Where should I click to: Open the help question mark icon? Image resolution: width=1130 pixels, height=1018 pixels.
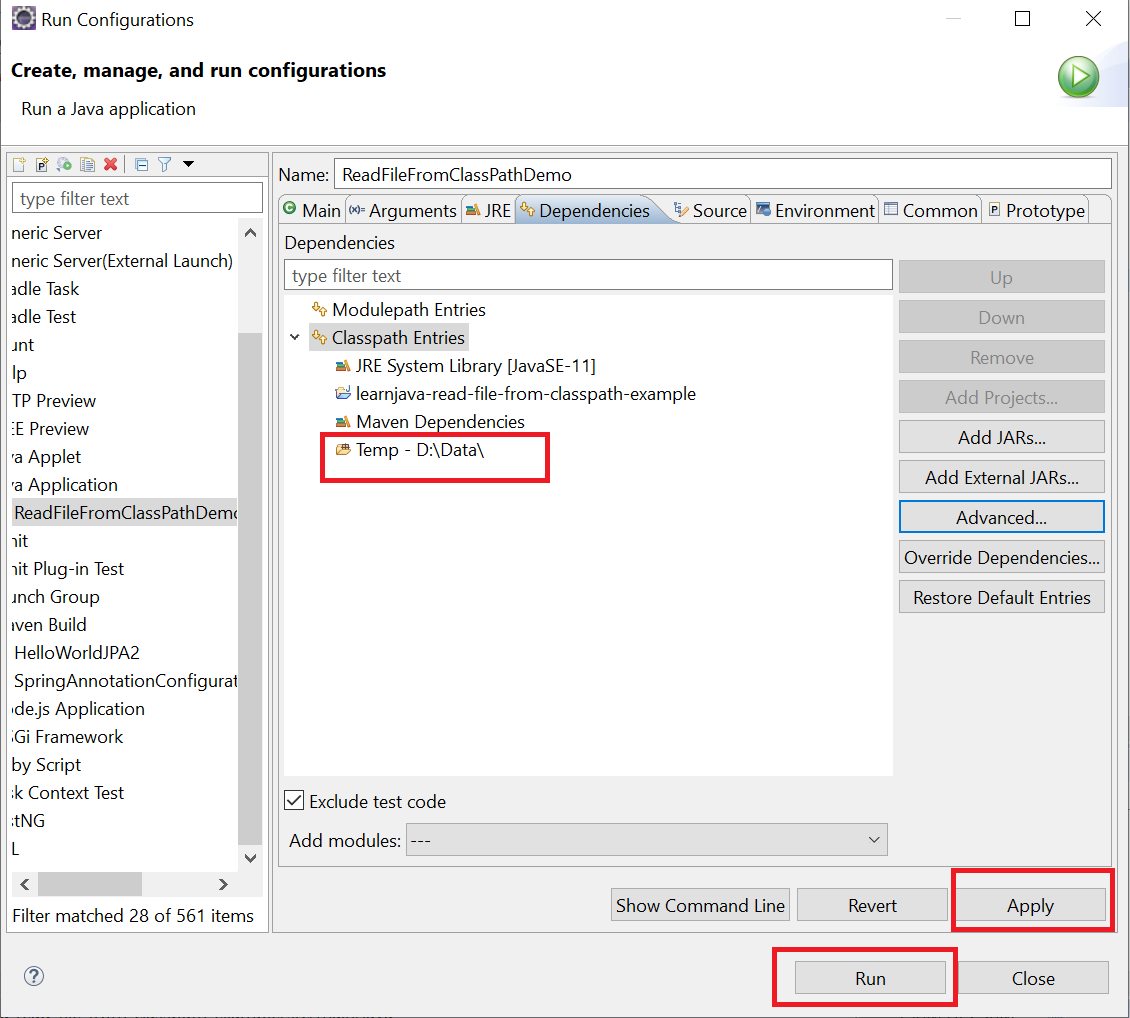coord(34,977)
